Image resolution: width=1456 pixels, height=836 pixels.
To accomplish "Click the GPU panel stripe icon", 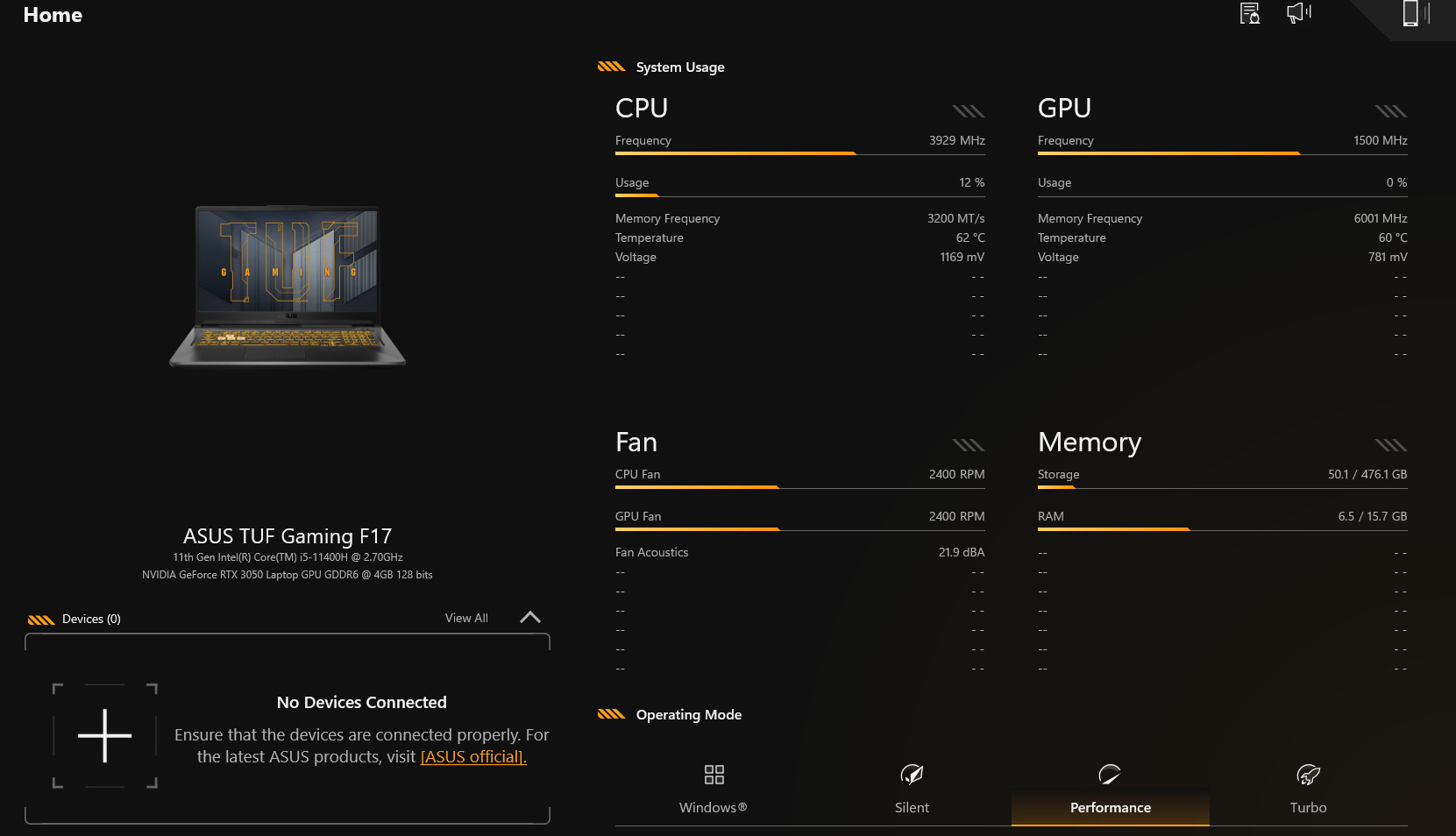I will (x=1391, y=111).
